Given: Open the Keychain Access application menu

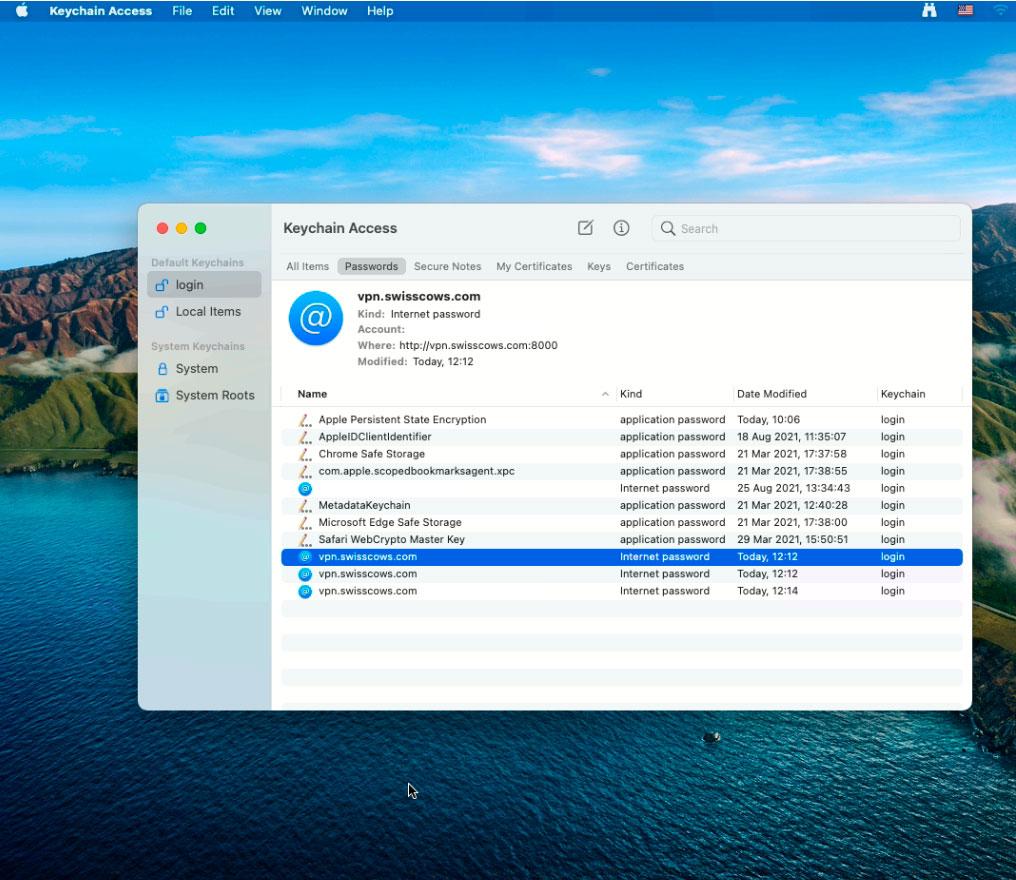Looking at the screenshot, I should pos(100,10).
